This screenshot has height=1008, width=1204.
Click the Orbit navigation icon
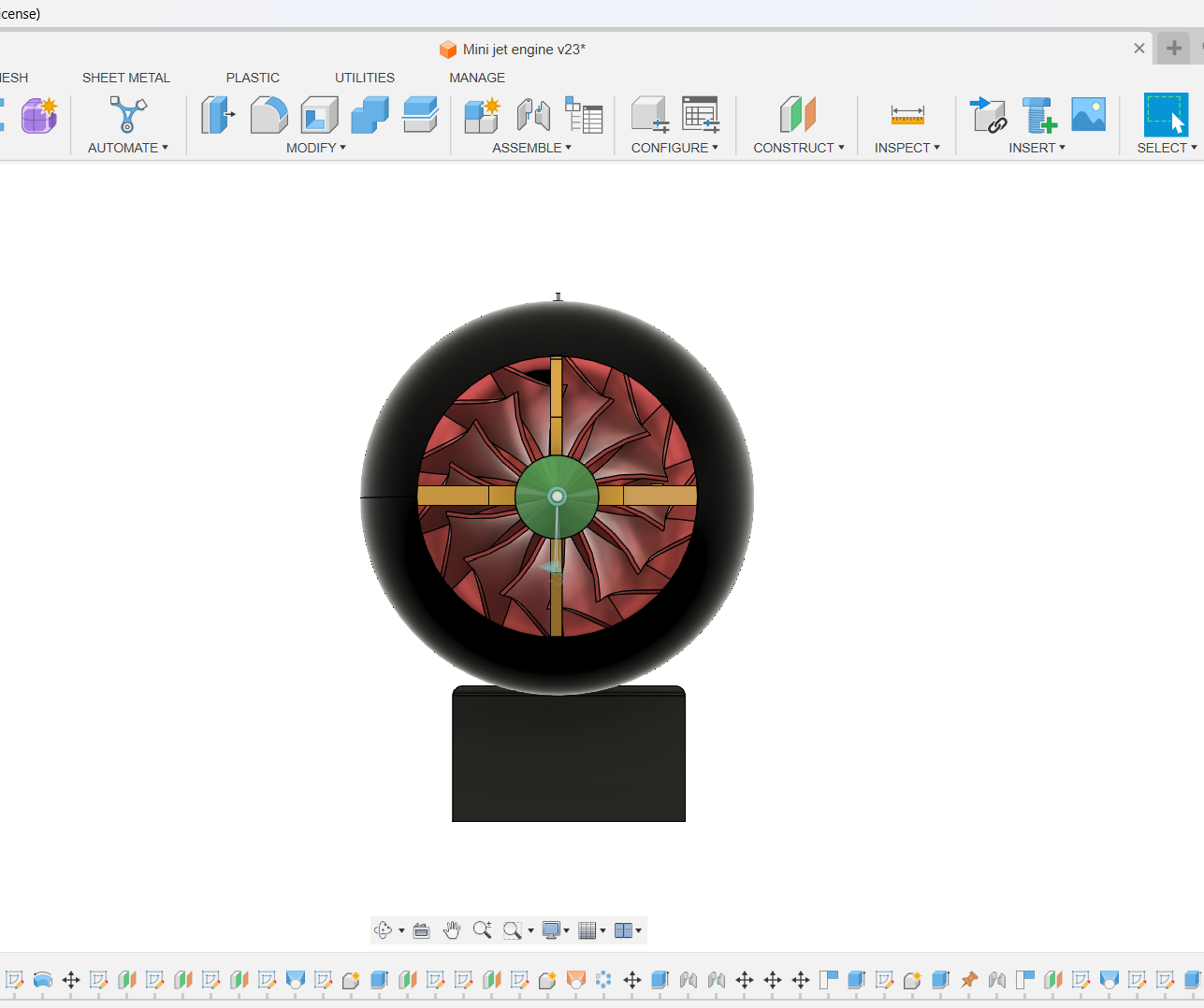[383, 930]
